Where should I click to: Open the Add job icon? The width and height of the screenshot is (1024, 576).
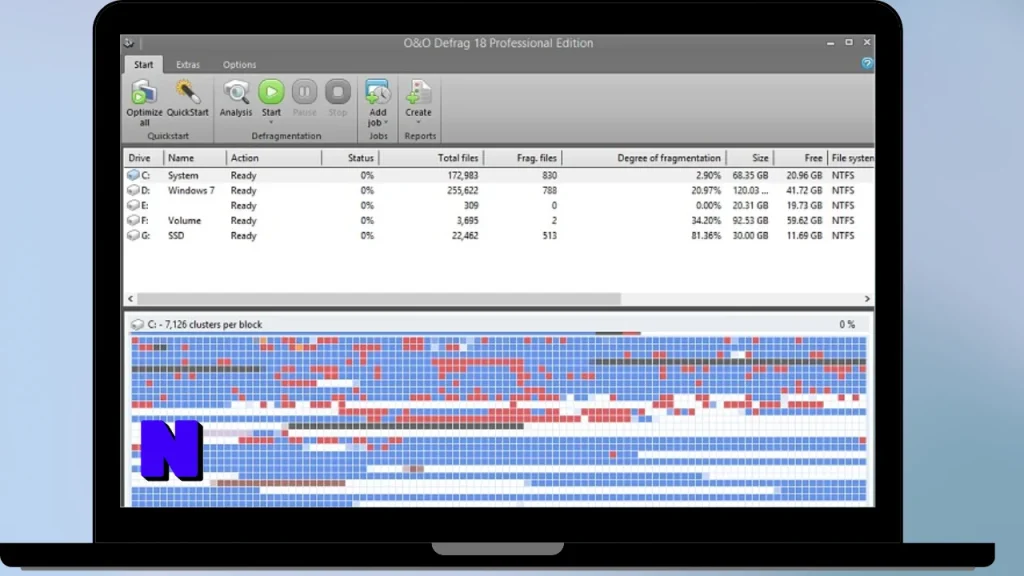(377, 92)
